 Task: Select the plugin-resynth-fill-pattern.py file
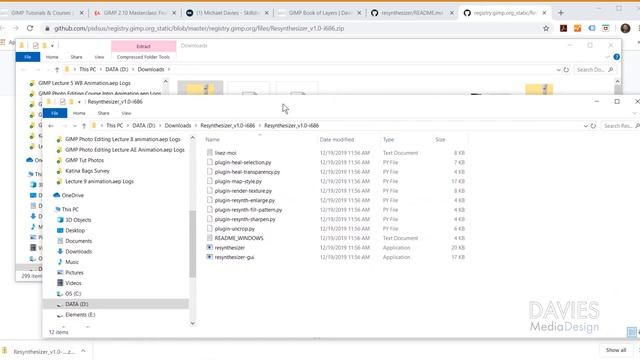point(248,210)
